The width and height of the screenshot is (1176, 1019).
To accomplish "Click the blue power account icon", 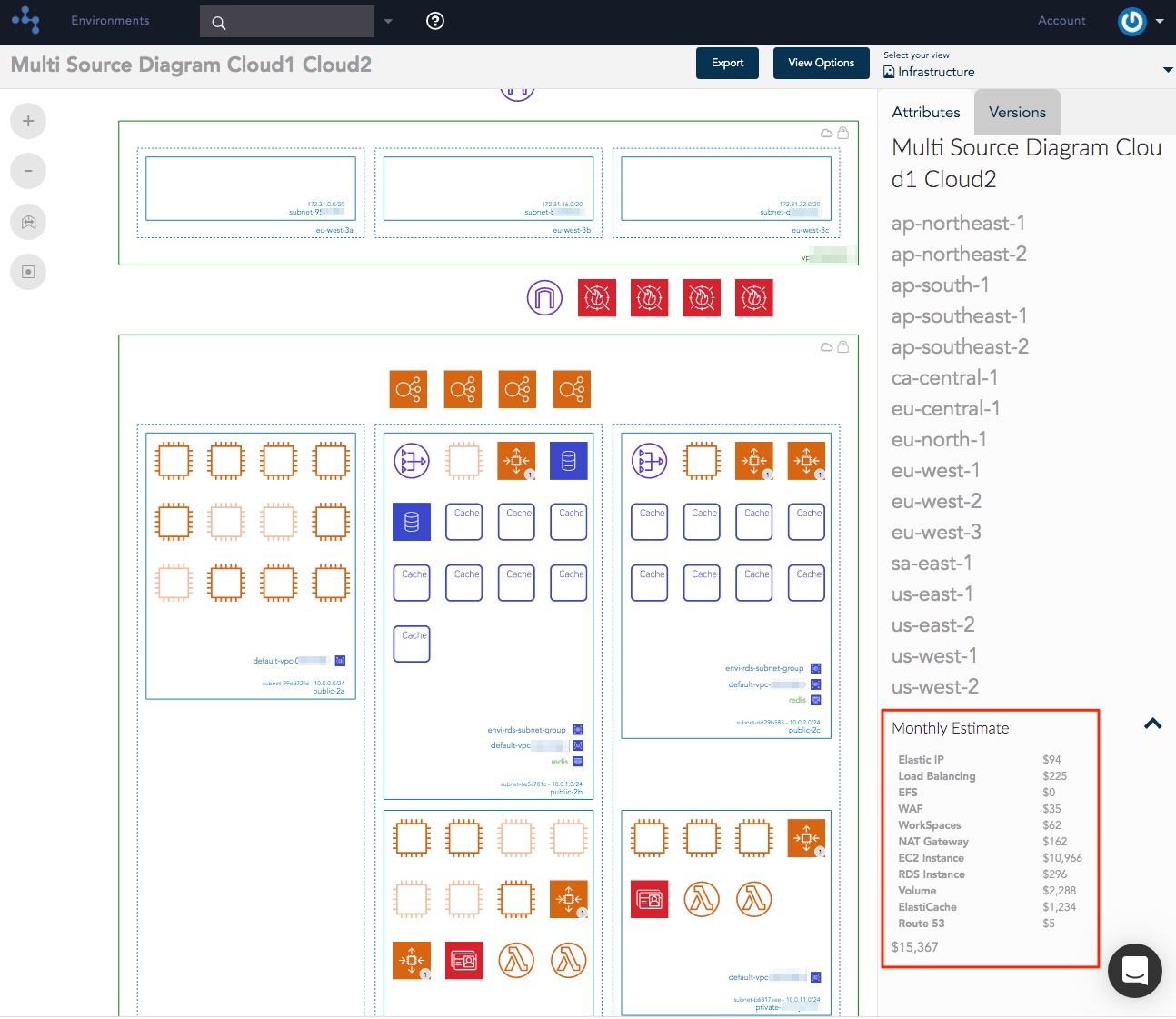I will click(x=1131, y=21).
